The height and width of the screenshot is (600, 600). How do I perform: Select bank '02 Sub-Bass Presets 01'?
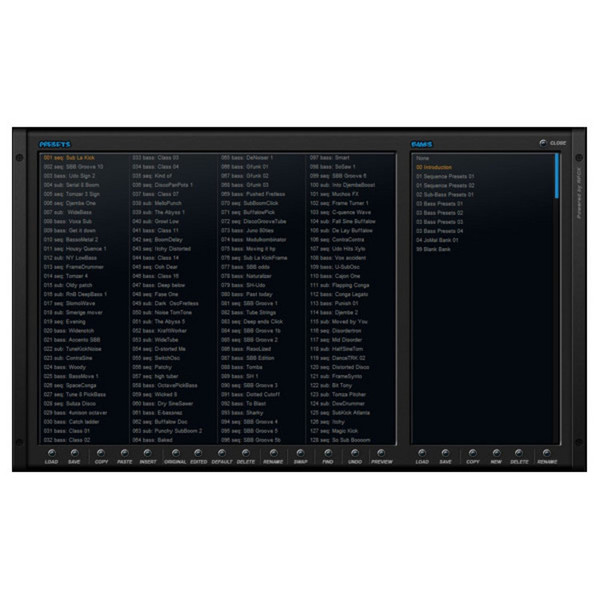[x=445, y=194]
